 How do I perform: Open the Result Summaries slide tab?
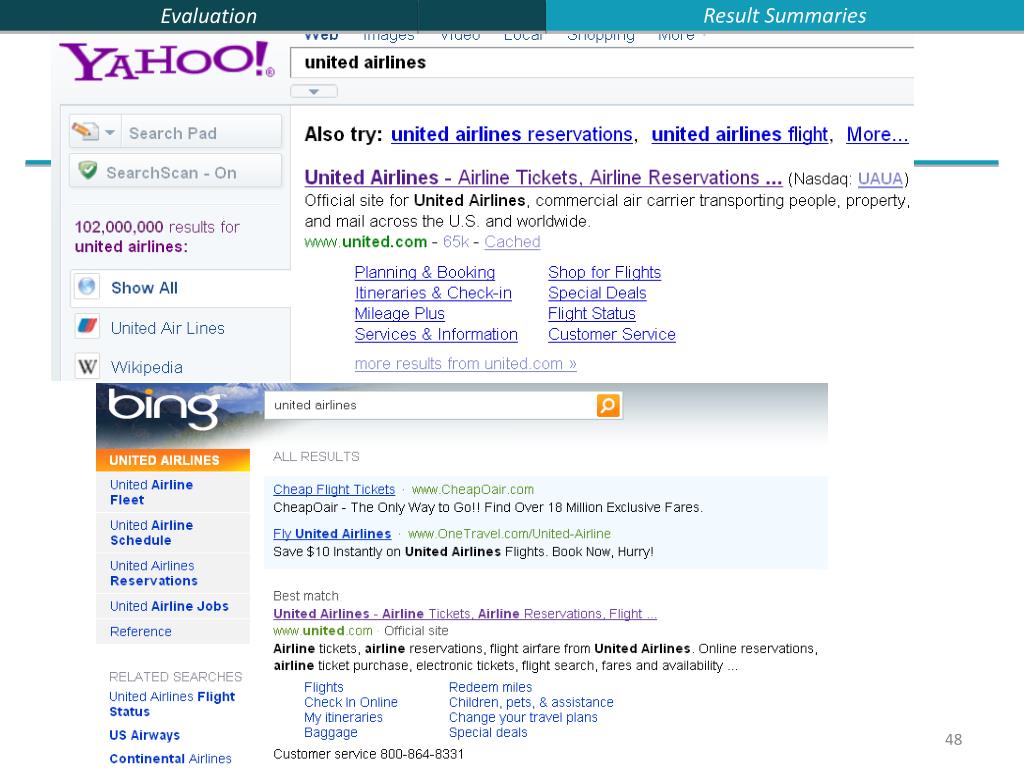pyautogui.click(x=784, y=16)
